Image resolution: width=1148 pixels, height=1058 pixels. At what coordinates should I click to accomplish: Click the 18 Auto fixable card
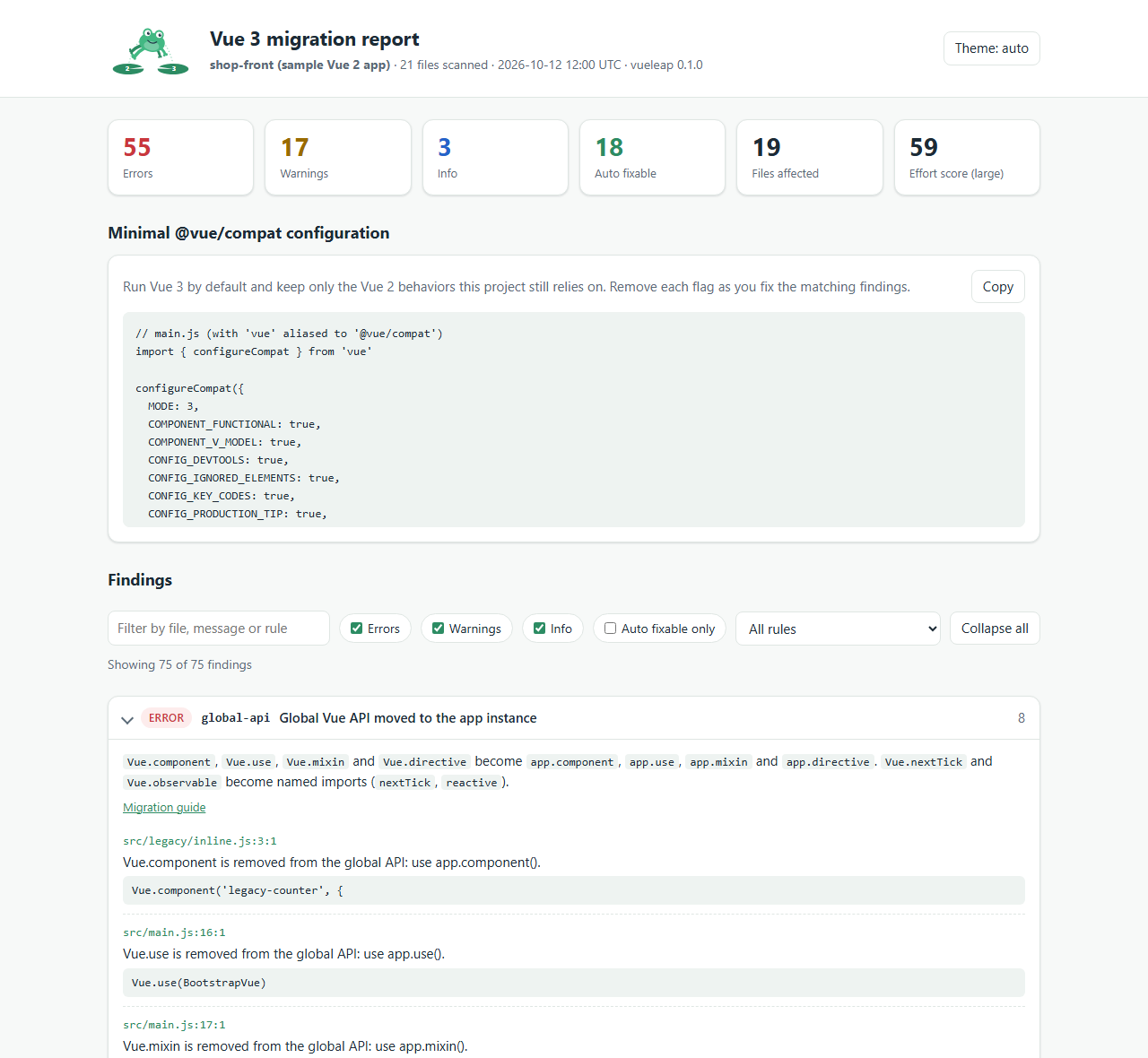(x=652, y=157)
